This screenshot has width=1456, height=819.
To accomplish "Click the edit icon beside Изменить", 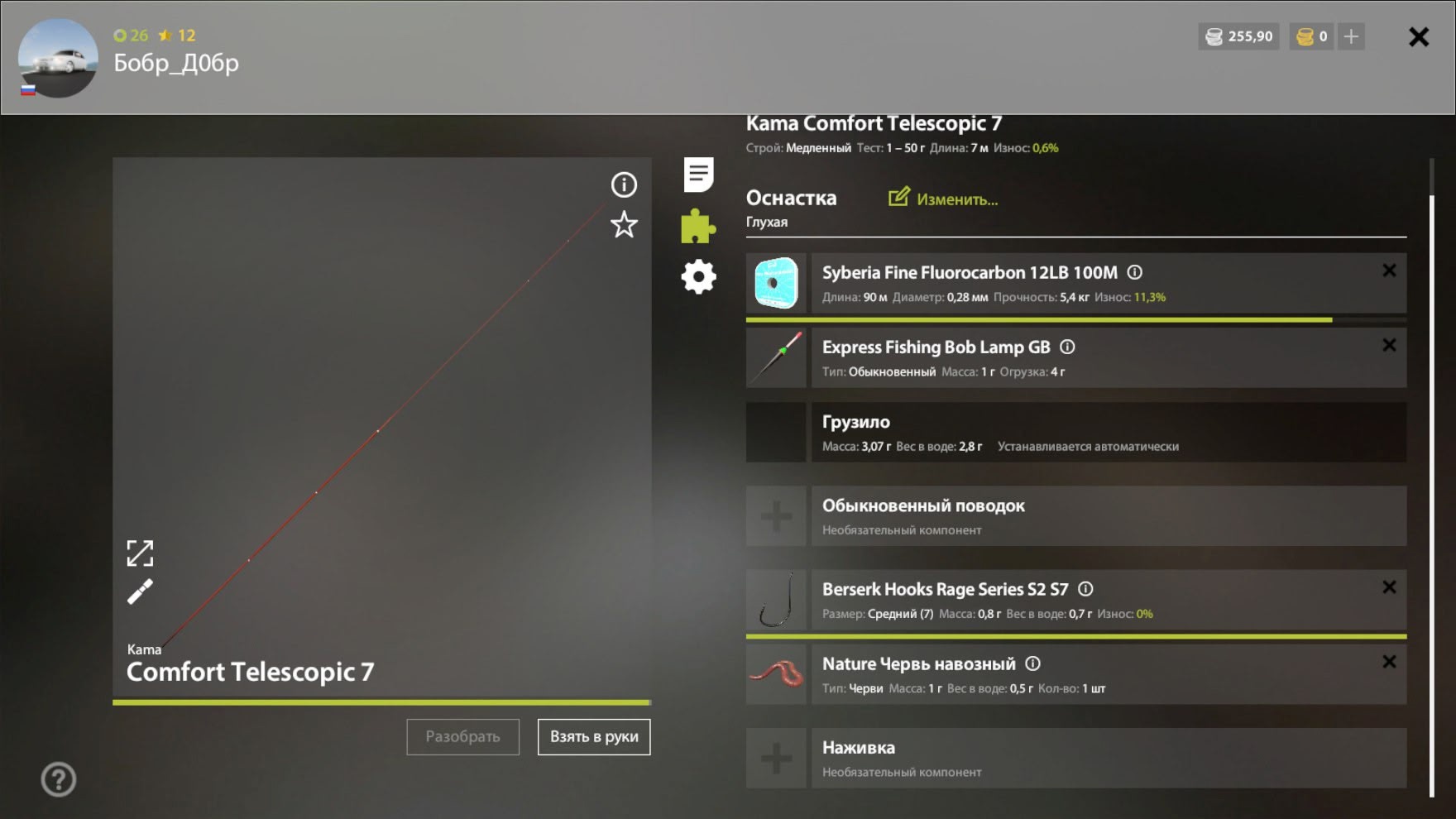I will (898, 197).
